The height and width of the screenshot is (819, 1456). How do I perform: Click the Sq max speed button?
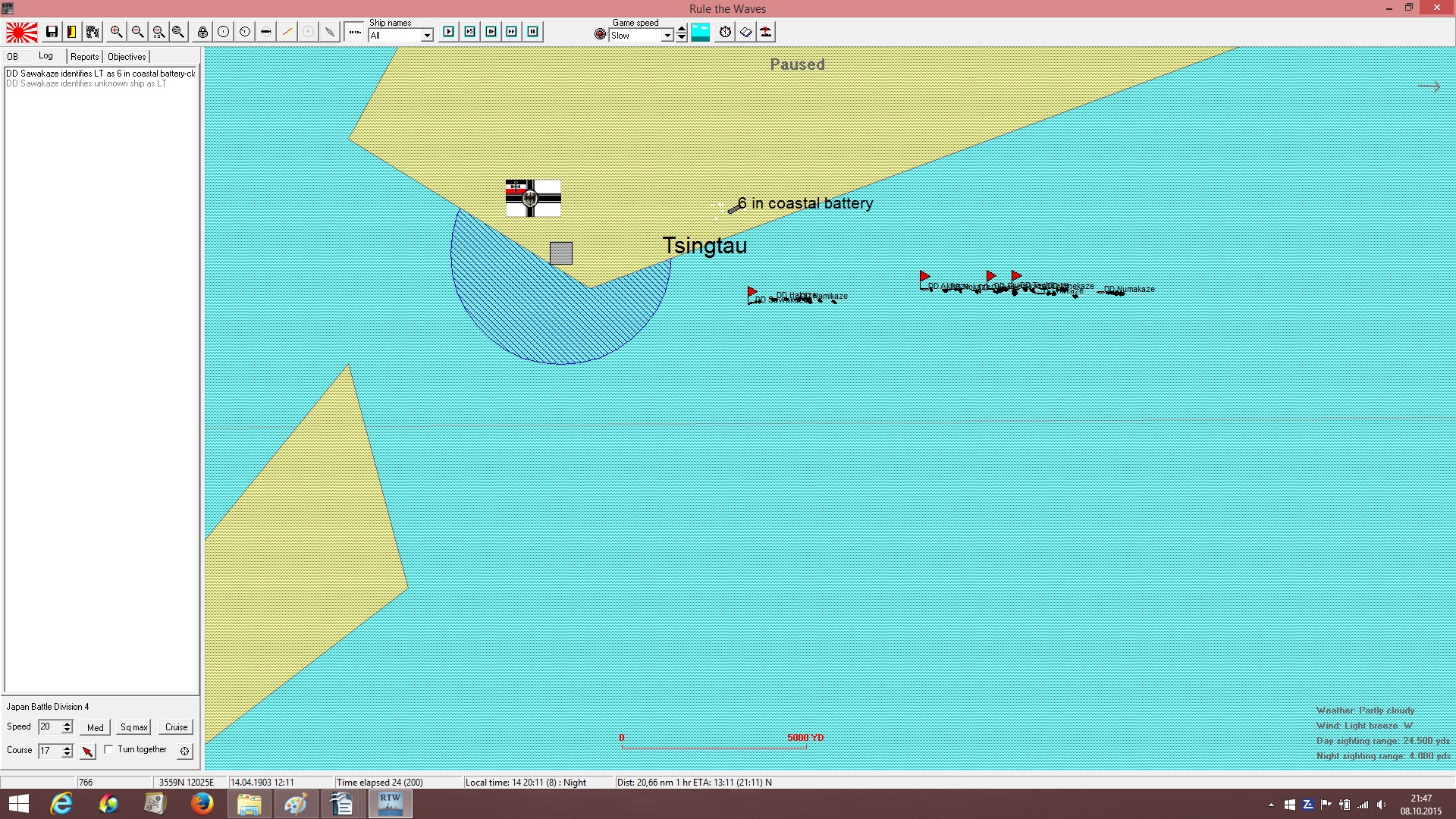tap(134, 727)
